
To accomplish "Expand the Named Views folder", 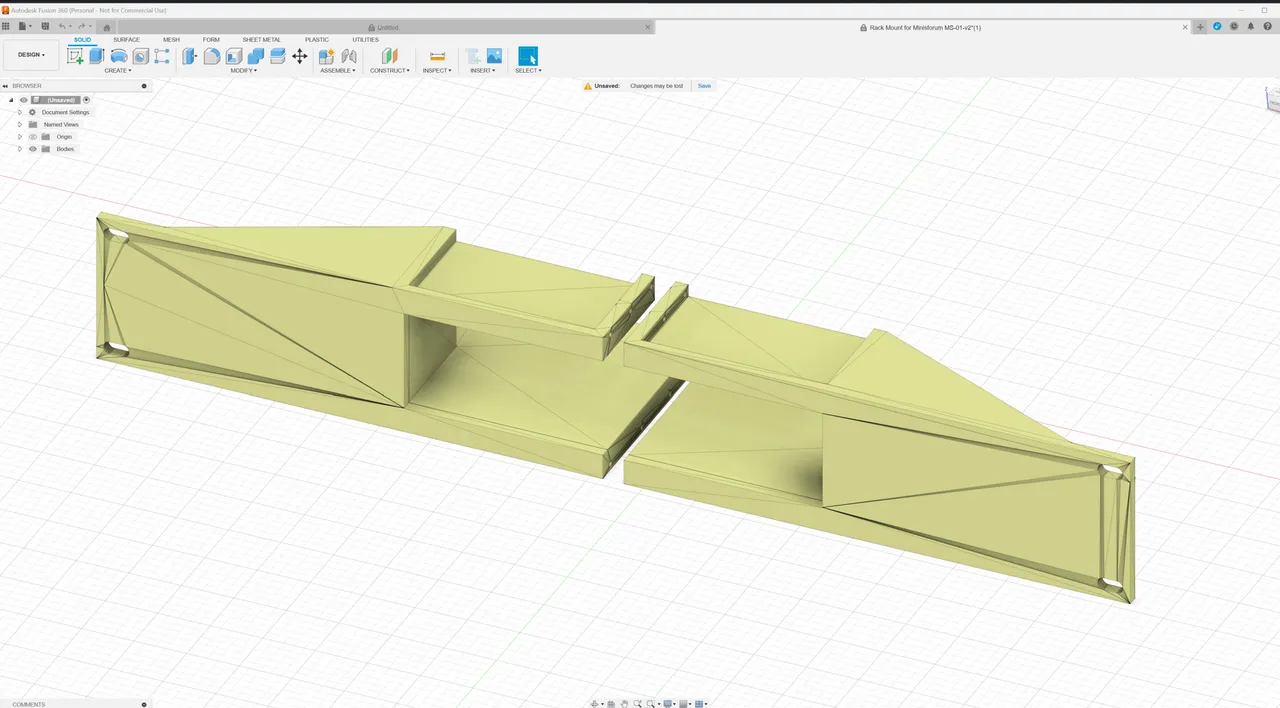I will (x=20, y=124).
